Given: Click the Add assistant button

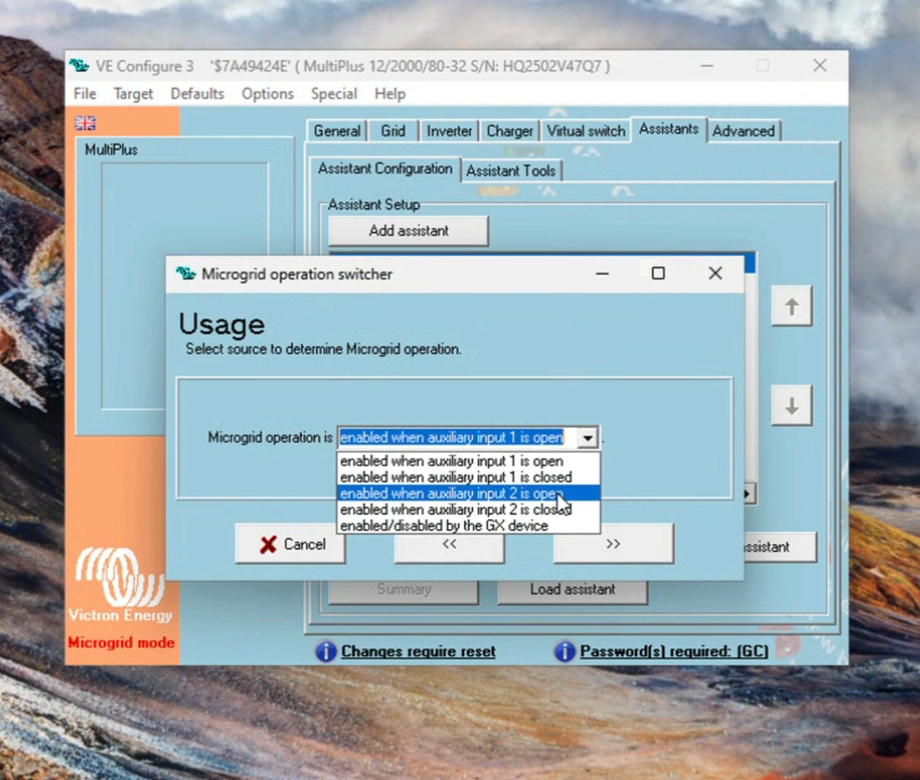Looking at the screenshot, I should click(x=408, y=231).
